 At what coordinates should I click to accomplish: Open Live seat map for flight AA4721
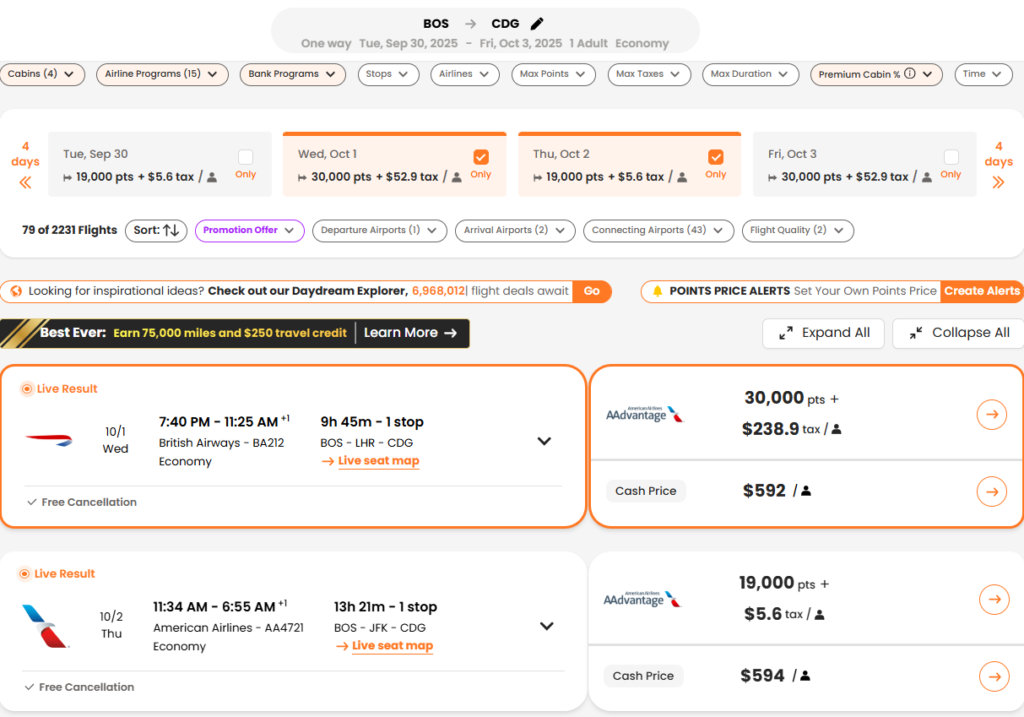[x=392, y=646]
